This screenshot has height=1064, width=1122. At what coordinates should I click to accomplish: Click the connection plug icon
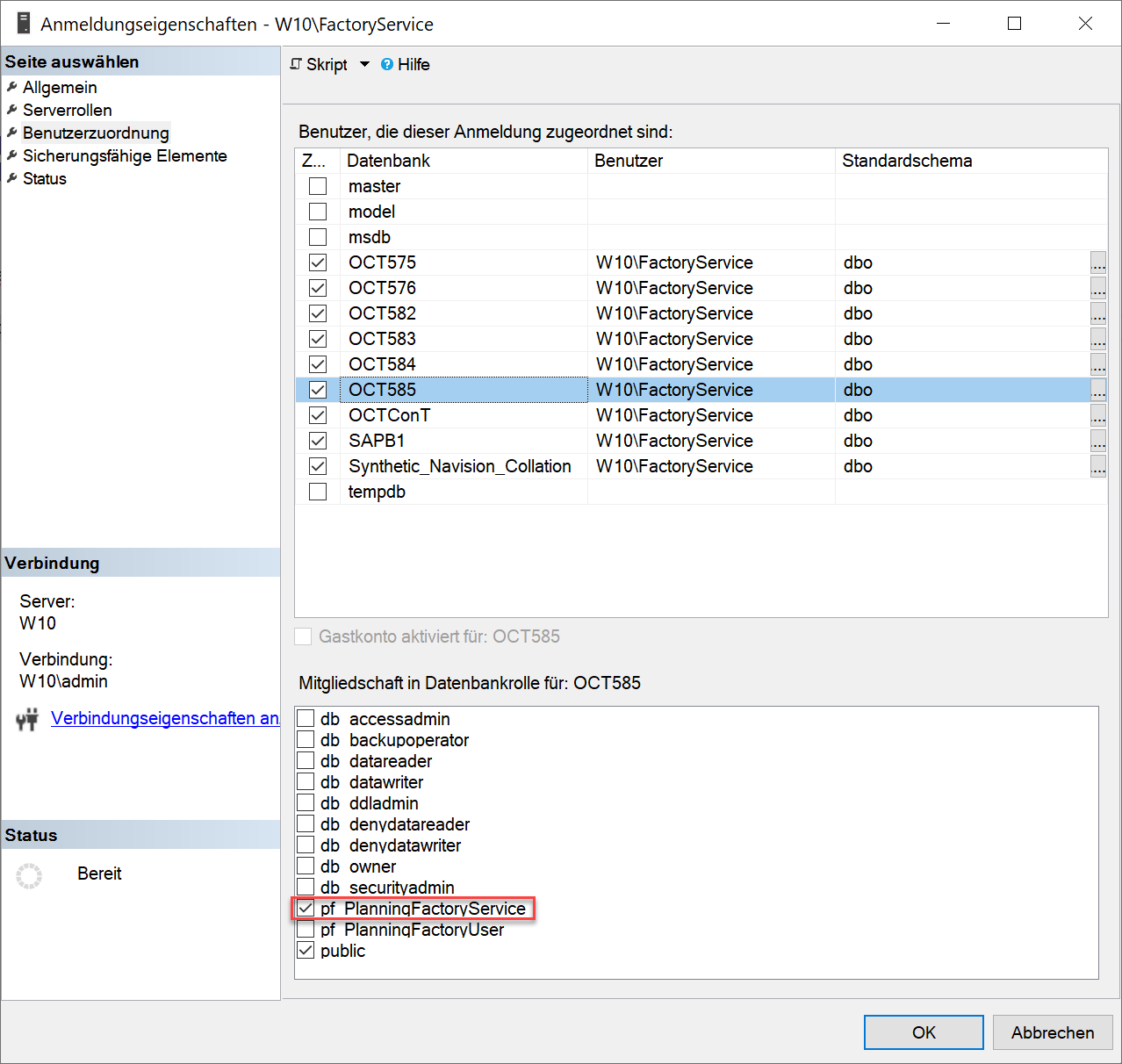pos(27,720)
